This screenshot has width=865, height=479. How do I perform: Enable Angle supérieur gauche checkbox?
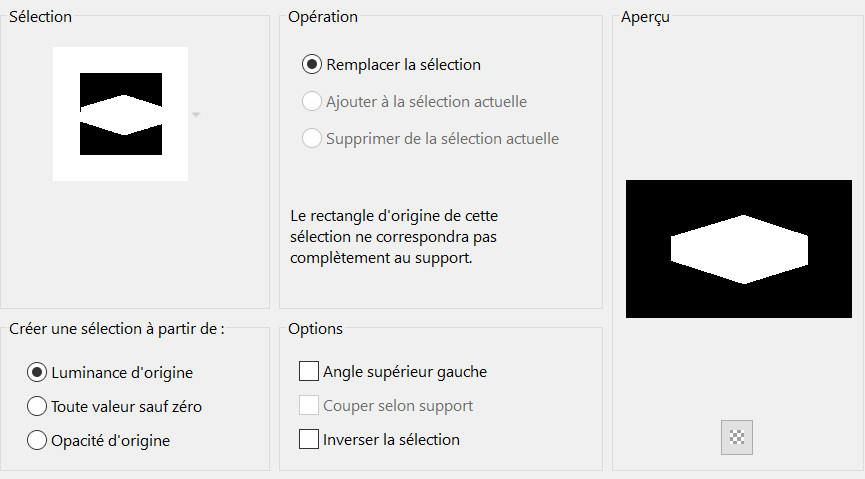click(309, 372)
